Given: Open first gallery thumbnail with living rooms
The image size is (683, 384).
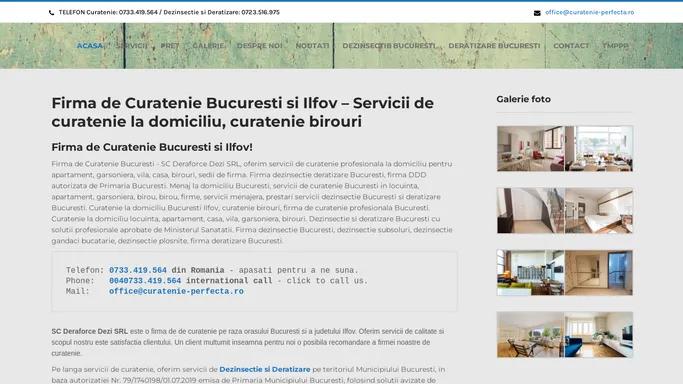Looking at the screenshot, I should click(565, 148).
